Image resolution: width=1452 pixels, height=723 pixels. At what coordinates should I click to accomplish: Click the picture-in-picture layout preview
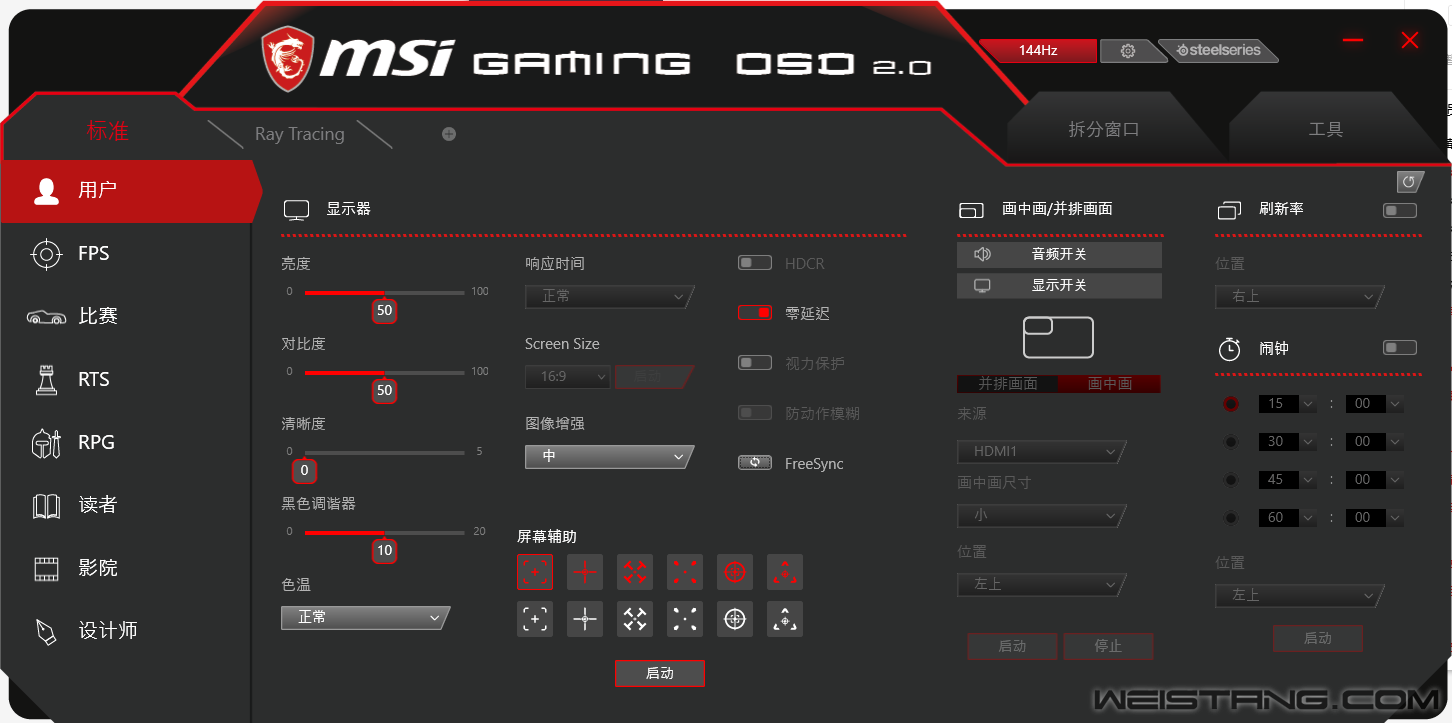pos(1058,337)
